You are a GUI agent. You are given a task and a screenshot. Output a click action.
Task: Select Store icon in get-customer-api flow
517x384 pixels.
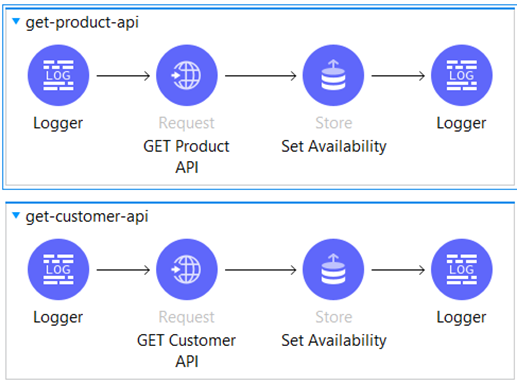[333, 269]
